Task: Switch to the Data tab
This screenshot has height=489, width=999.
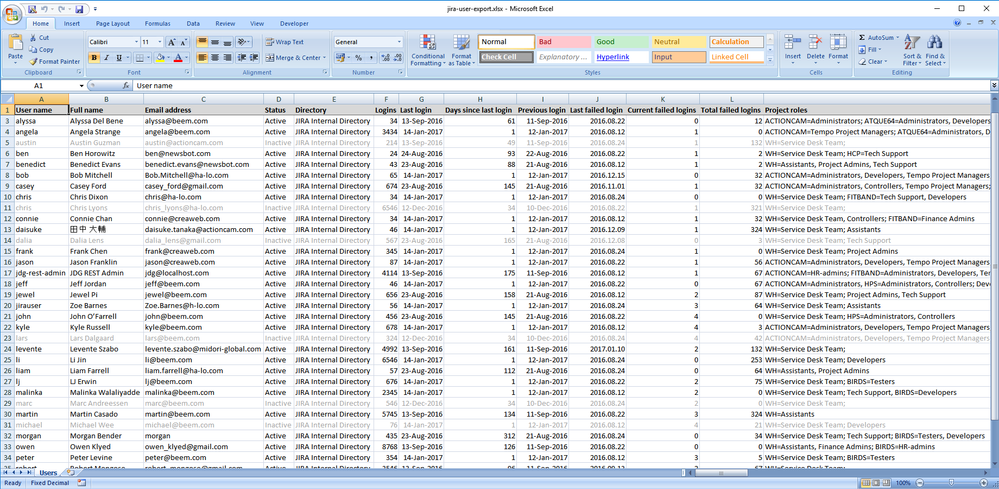Action: coord(193,24)
